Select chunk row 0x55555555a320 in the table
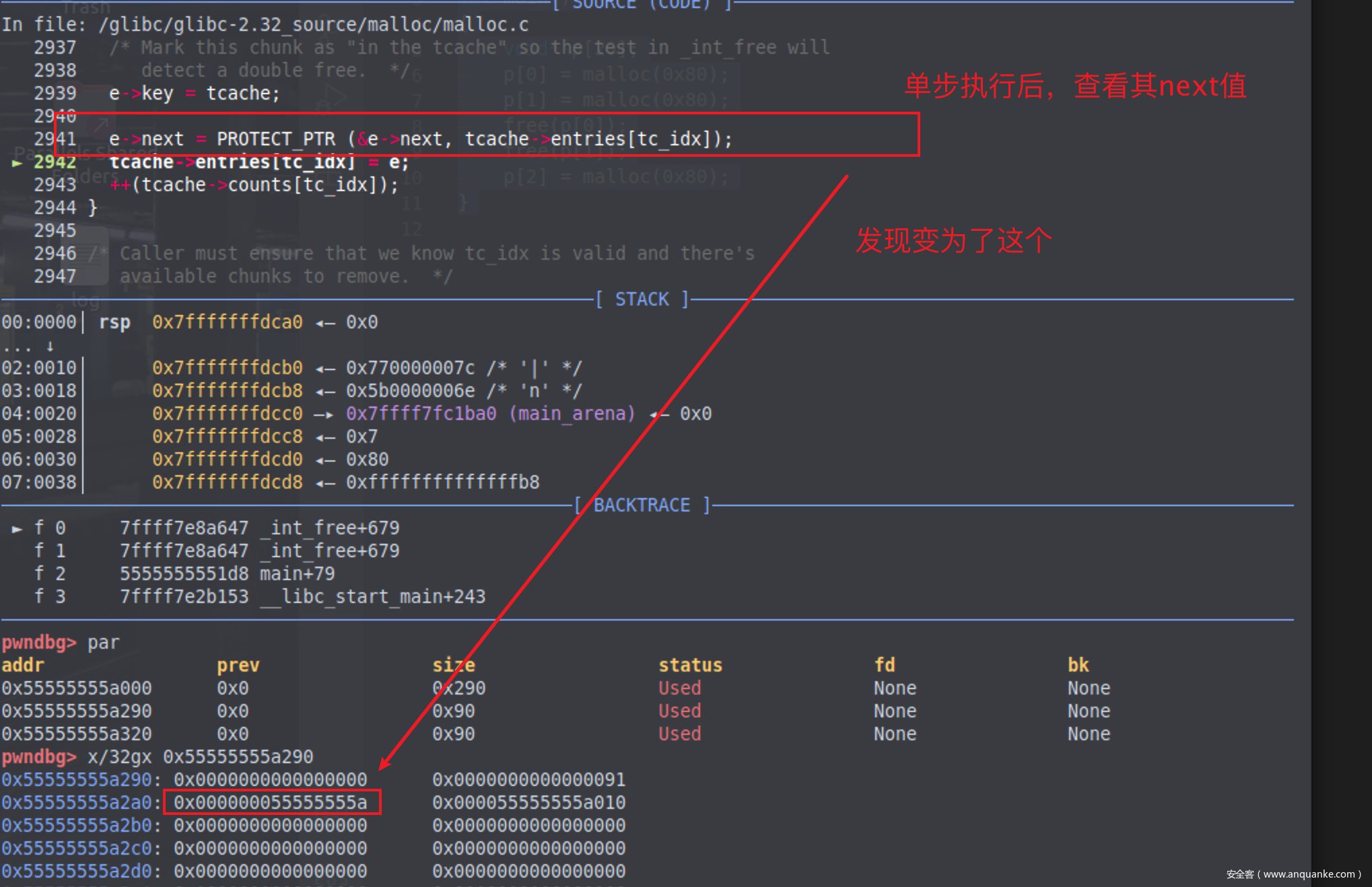Viewport: 1372px width, 887px height. tap(76, 734)
